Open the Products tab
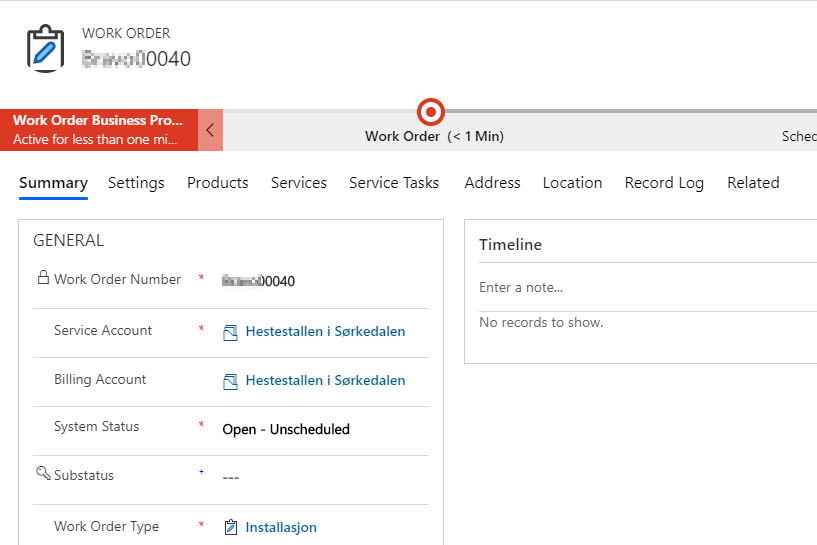 [217, 183]
